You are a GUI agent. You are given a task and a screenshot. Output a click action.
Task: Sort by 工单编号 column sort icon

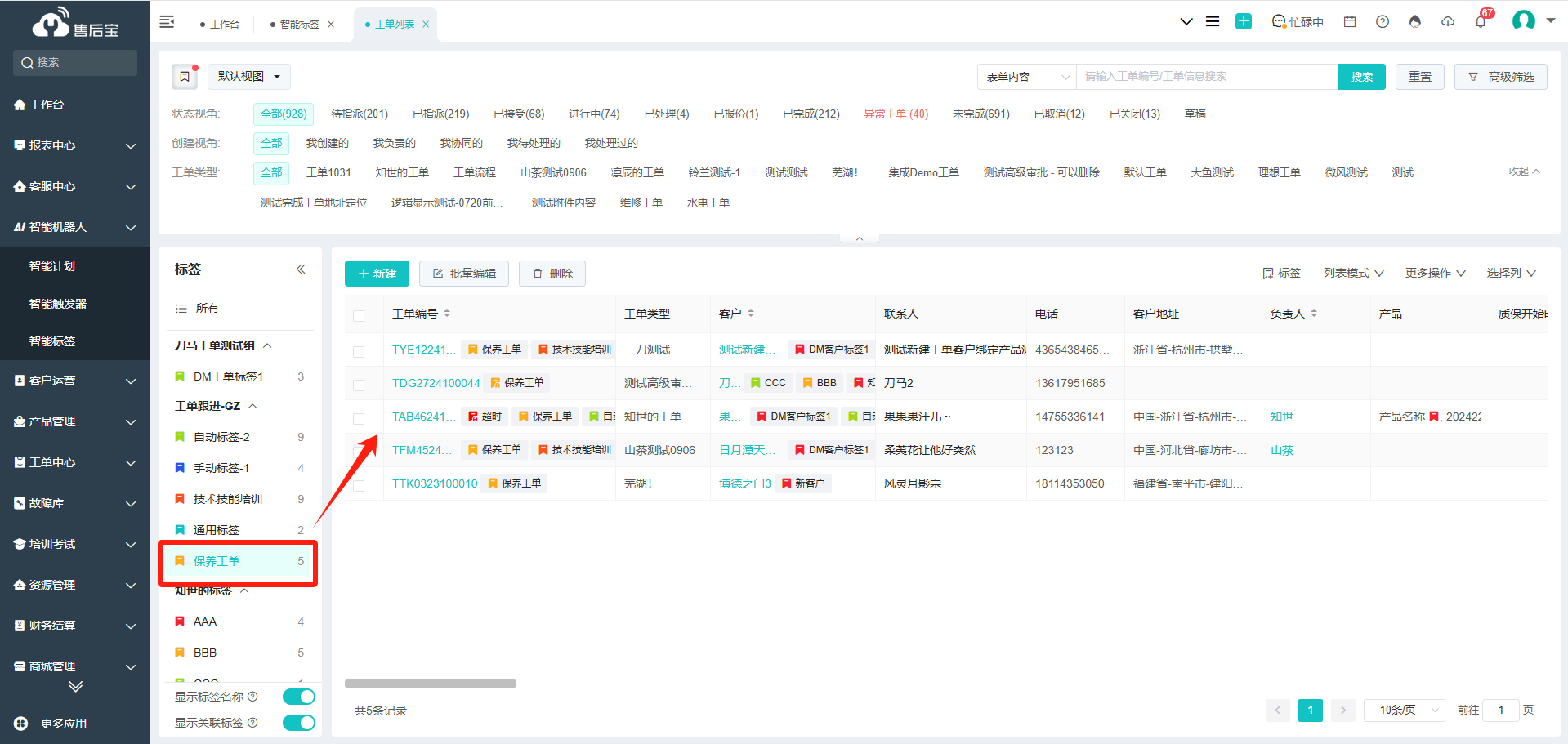click(447, 314)
